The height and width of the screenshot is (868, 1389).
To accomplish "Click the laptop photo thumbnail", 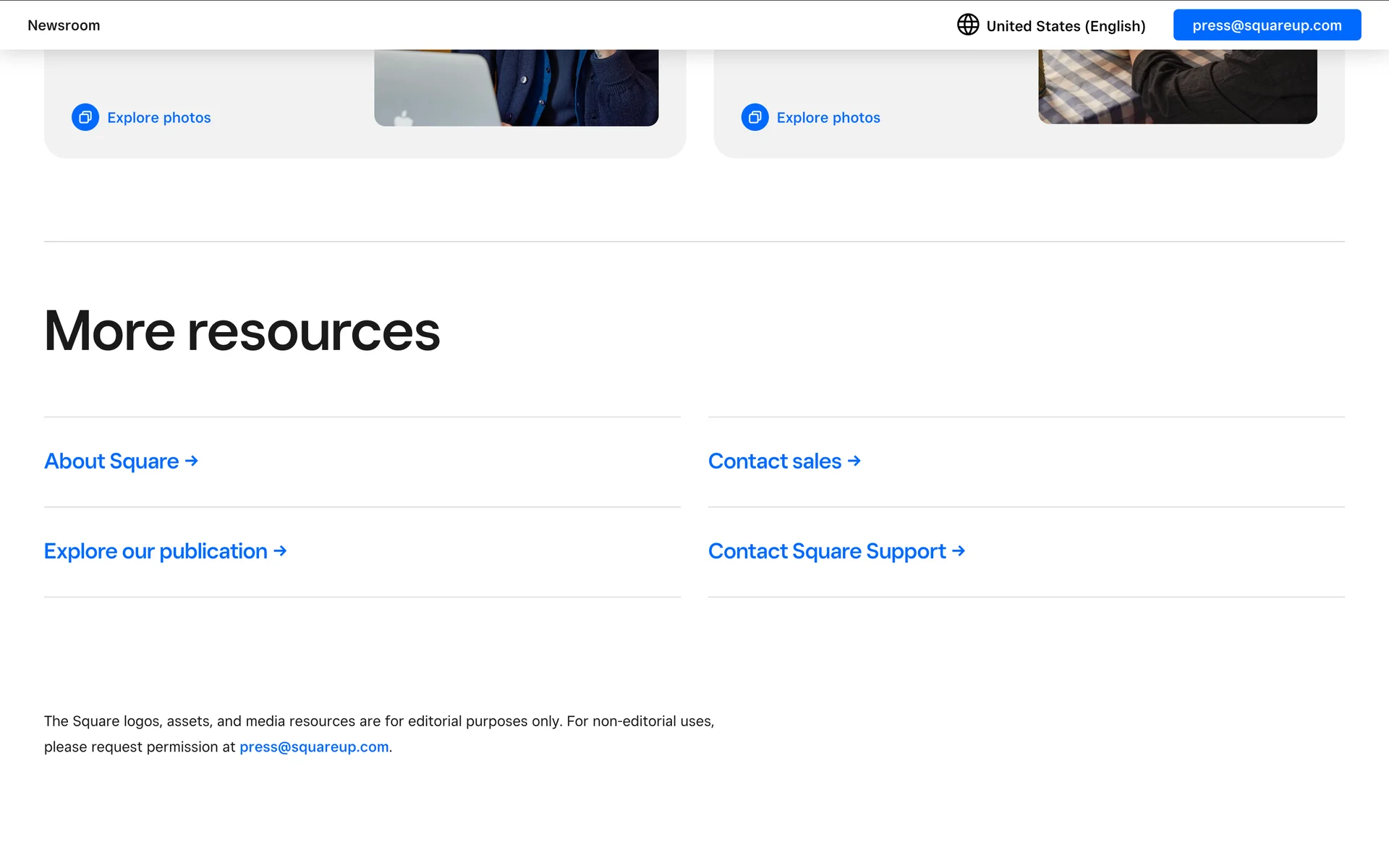I will [516, 87].
